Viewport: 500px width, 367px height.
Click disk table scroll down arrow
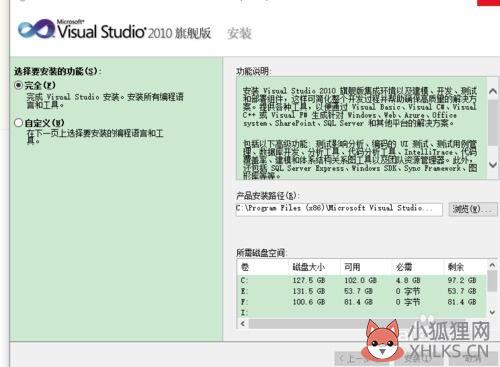pos(492,312)
